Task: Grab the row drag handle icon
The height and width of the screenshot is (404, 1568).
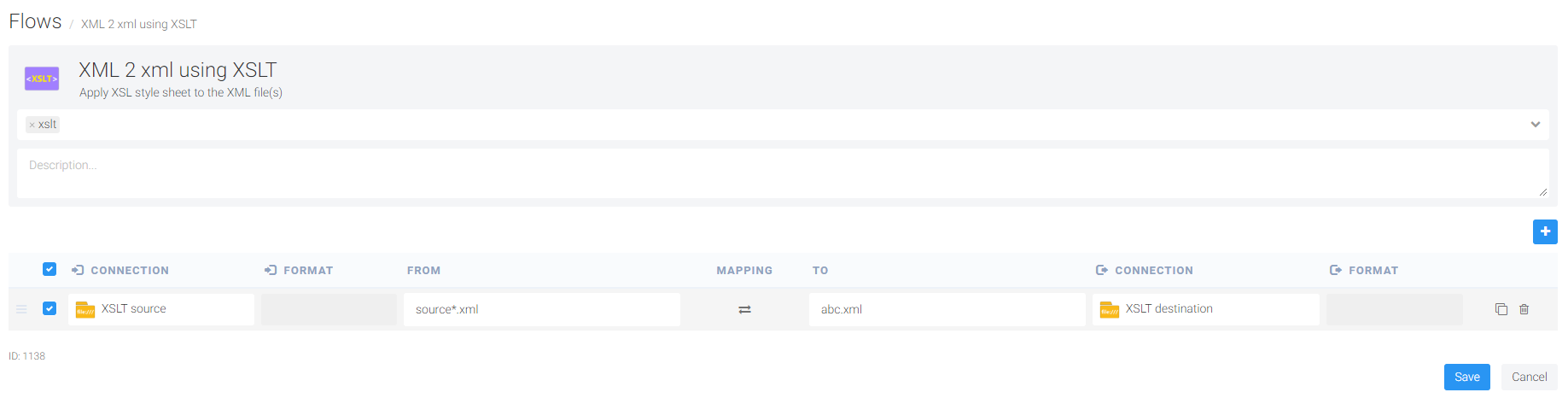Action: tap(21, 309)
